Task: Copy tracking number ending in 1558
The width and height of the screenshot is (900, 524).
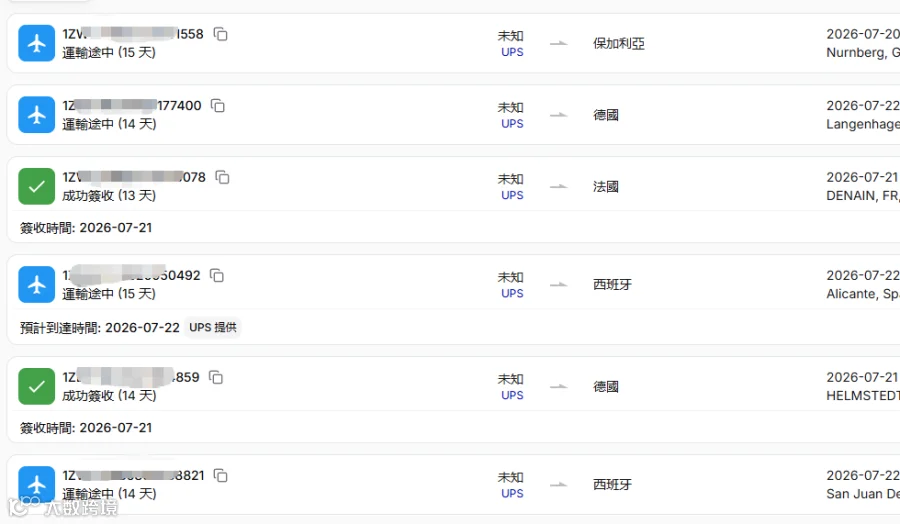Action: coord(220,34)
